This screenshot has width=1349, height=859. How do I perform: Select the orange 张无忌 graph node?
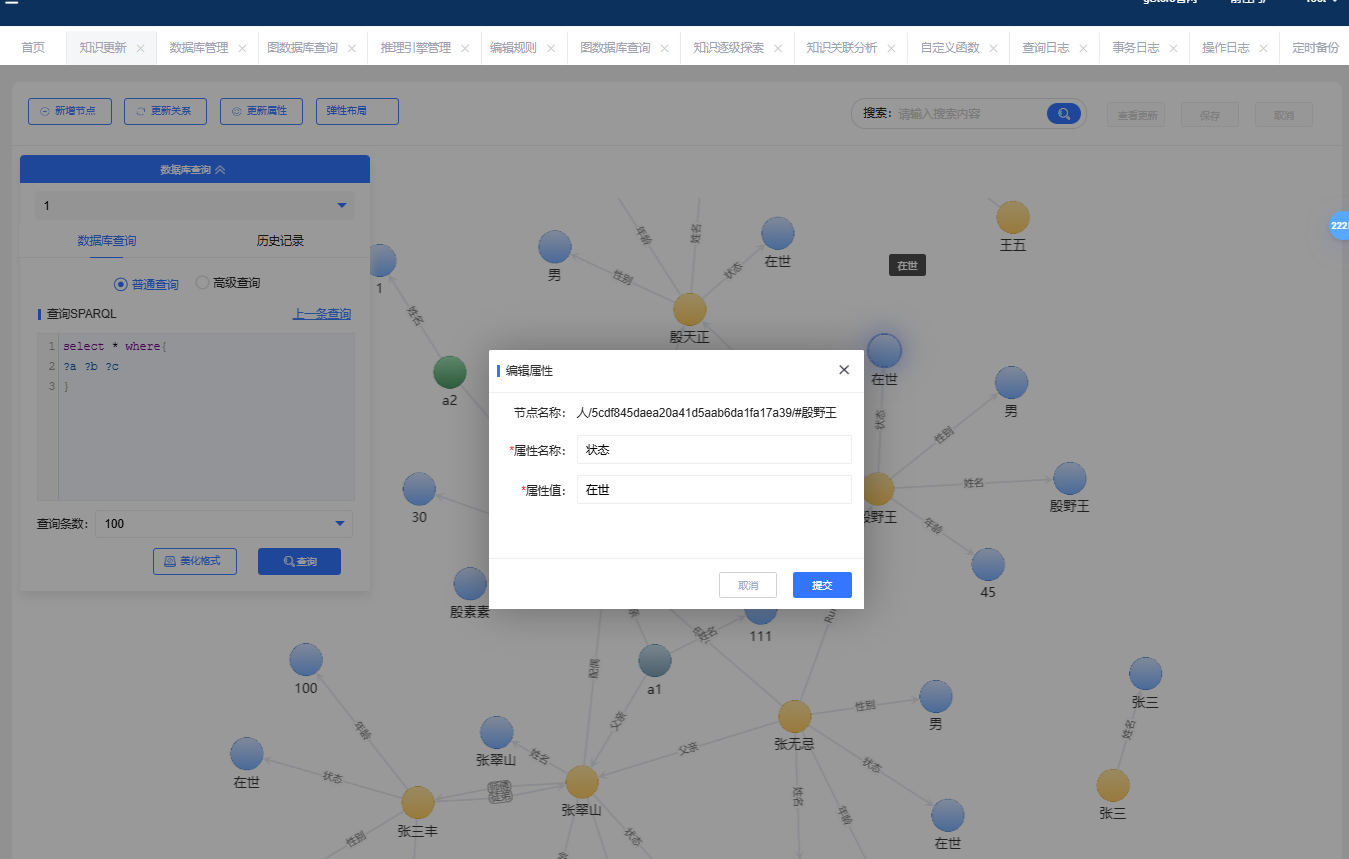(x=794, y=716)
